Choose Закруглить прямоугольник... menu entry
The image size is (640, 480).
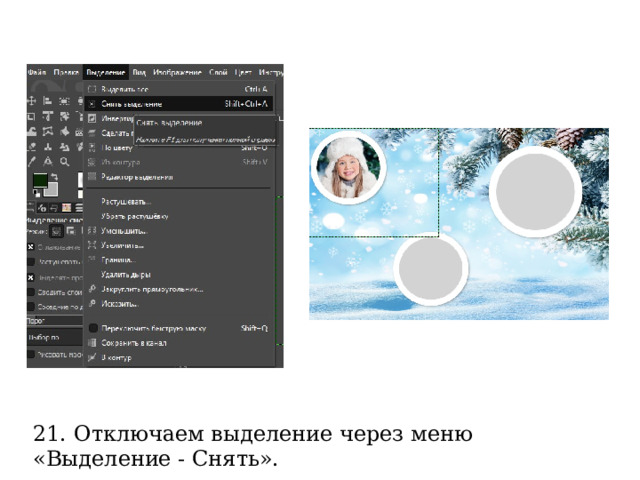tap(178, 289)
